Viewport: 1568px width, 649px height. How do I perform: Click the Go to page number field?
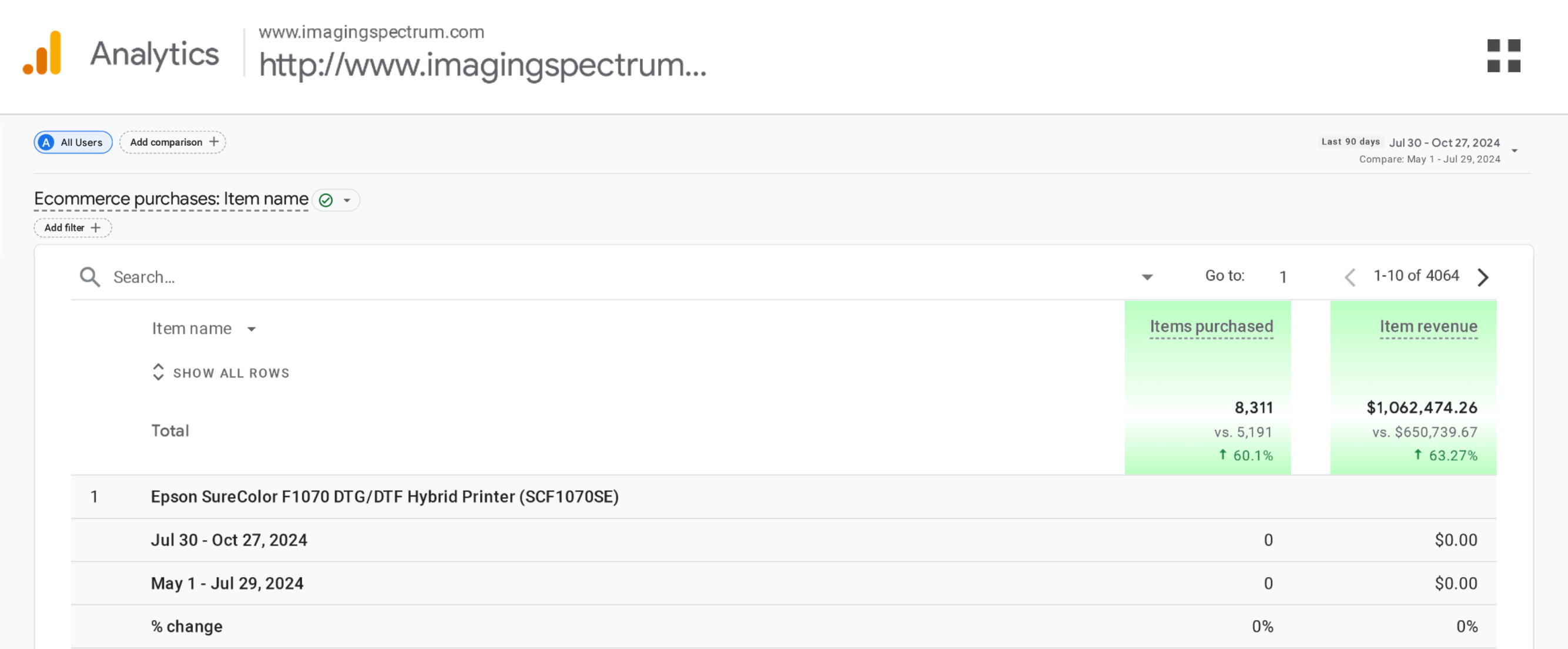coord(1282,276)
